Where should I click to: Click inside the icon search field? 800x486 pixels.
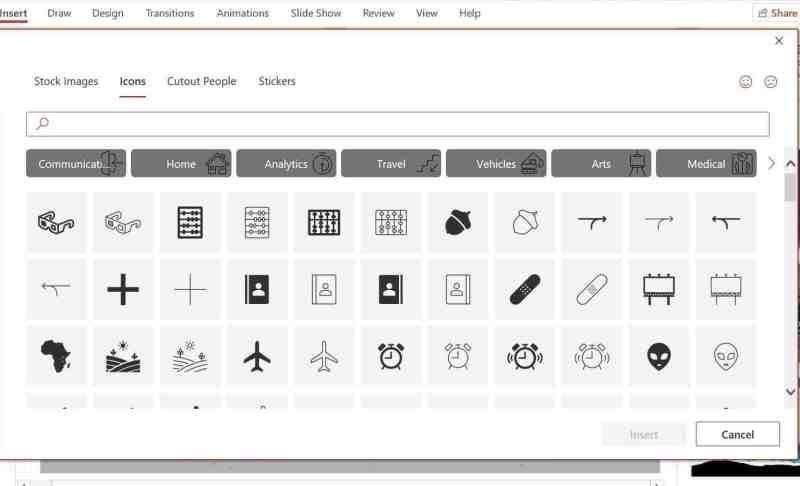click(398, 124)
